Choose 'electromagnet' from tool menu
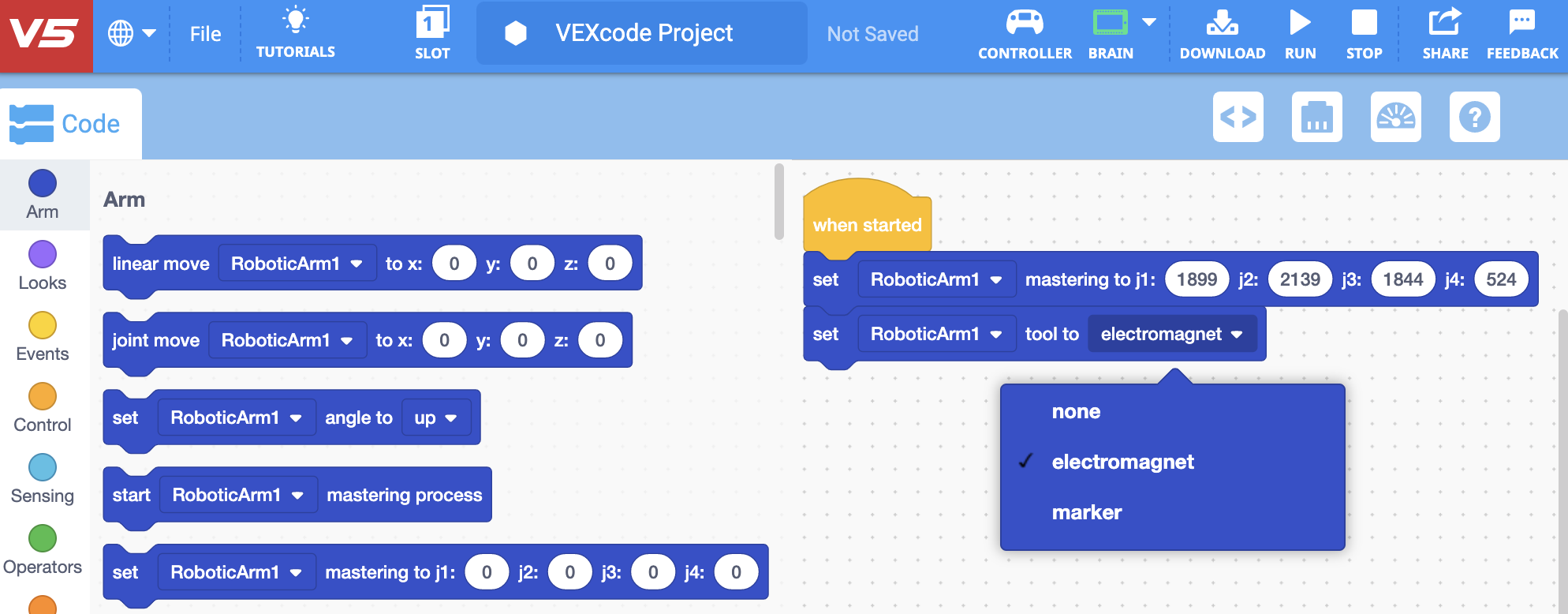Screen dimensions: 1568x614 tap(1172, 462)
